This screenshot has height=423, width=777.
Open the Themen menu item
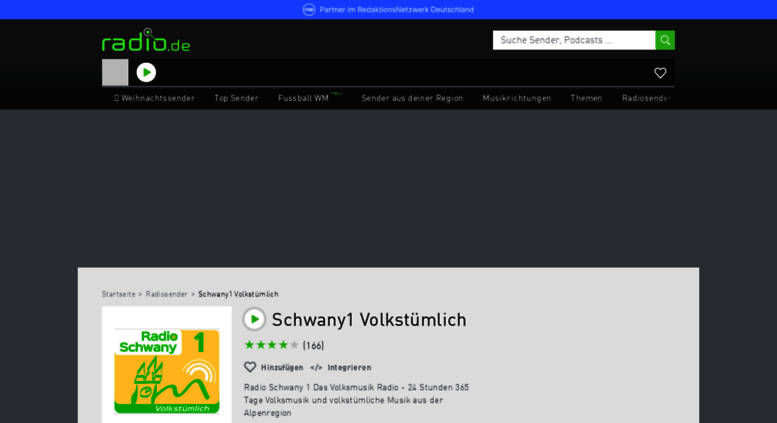pos(586,98)
